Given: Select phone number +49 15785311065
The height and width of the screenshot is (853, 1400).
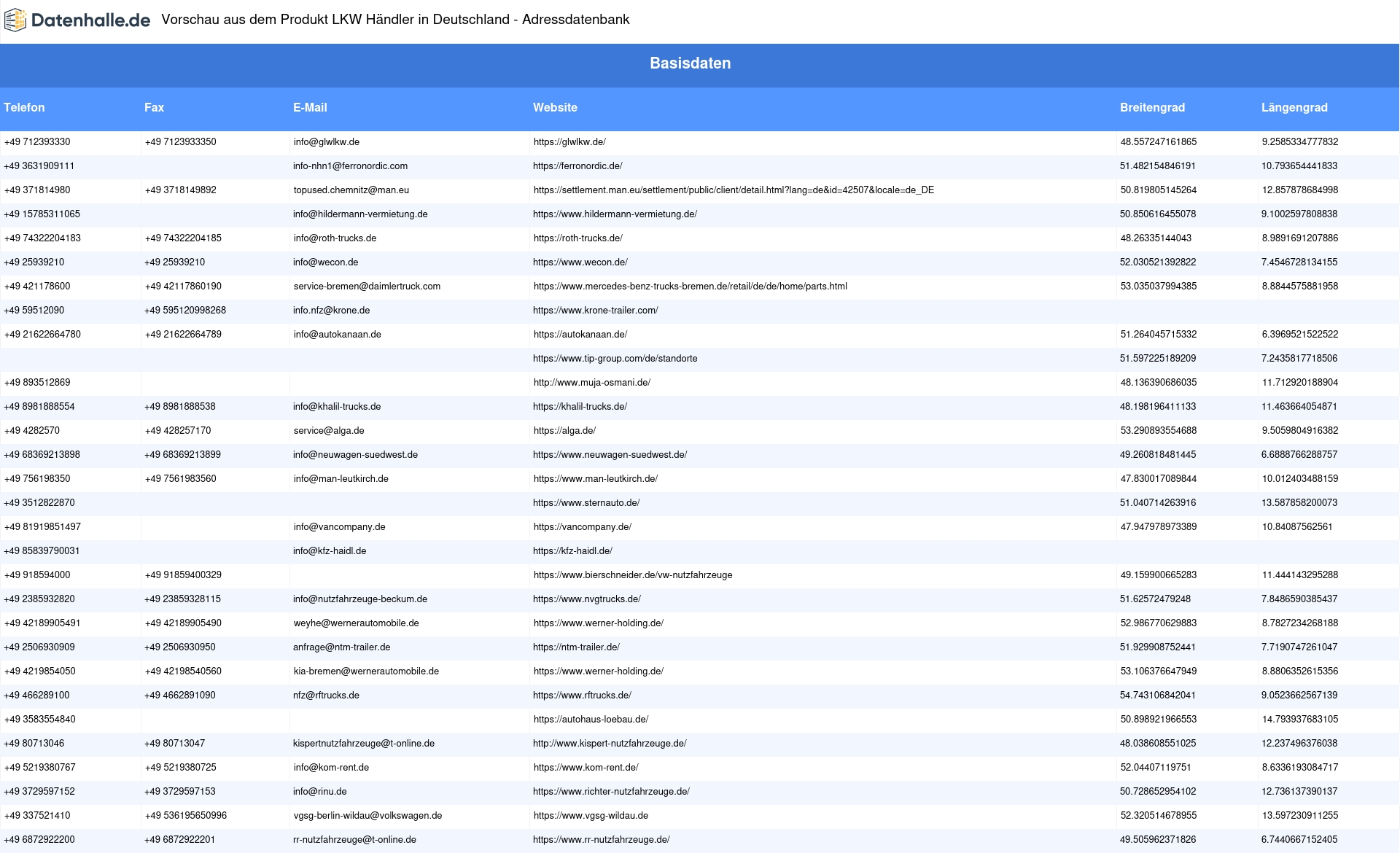Looking at the screenshot, I should [42, 214].
